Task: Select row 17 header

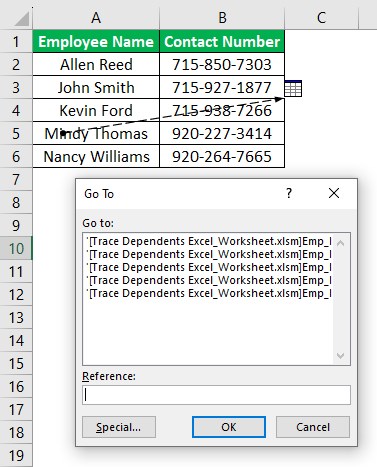Action: pyautogui.click(x=16, y=410)
